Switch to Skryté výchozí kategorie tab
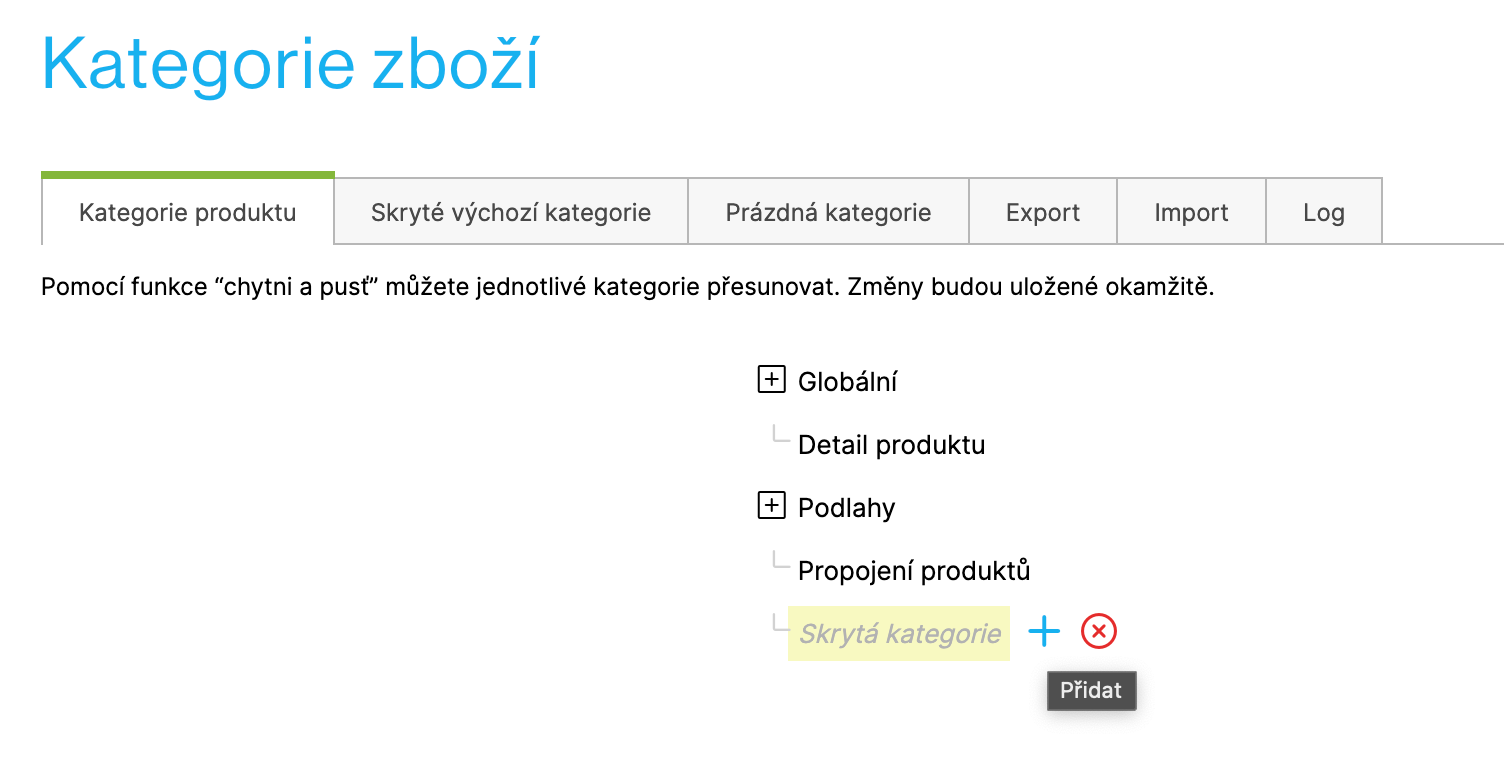This screenshot has height=782, width=1504. coord(511,212)
